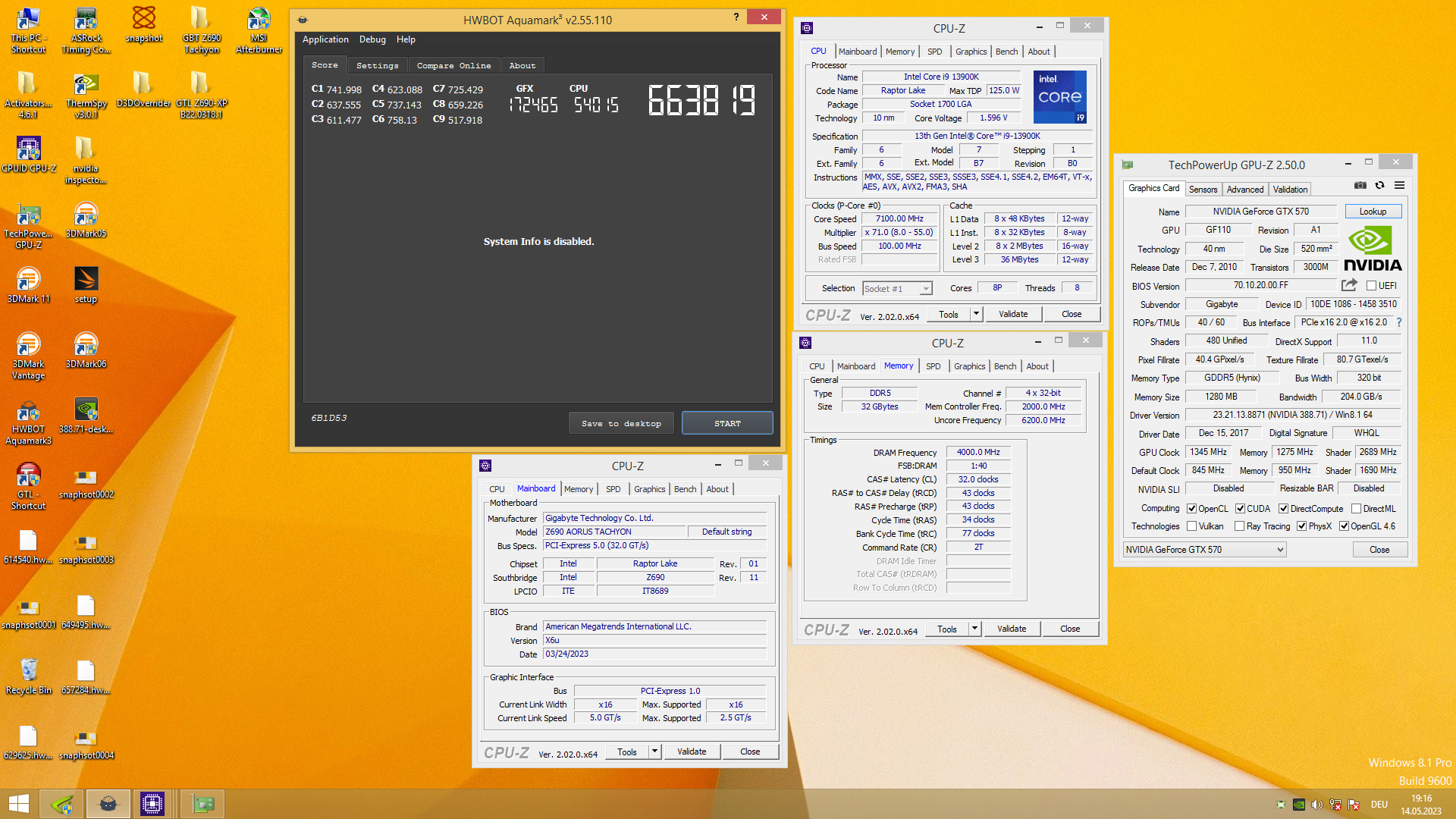Click Intel Core i9 logo in CPU-Z
Viewport: 1456px width, 819px height.
1059,97
